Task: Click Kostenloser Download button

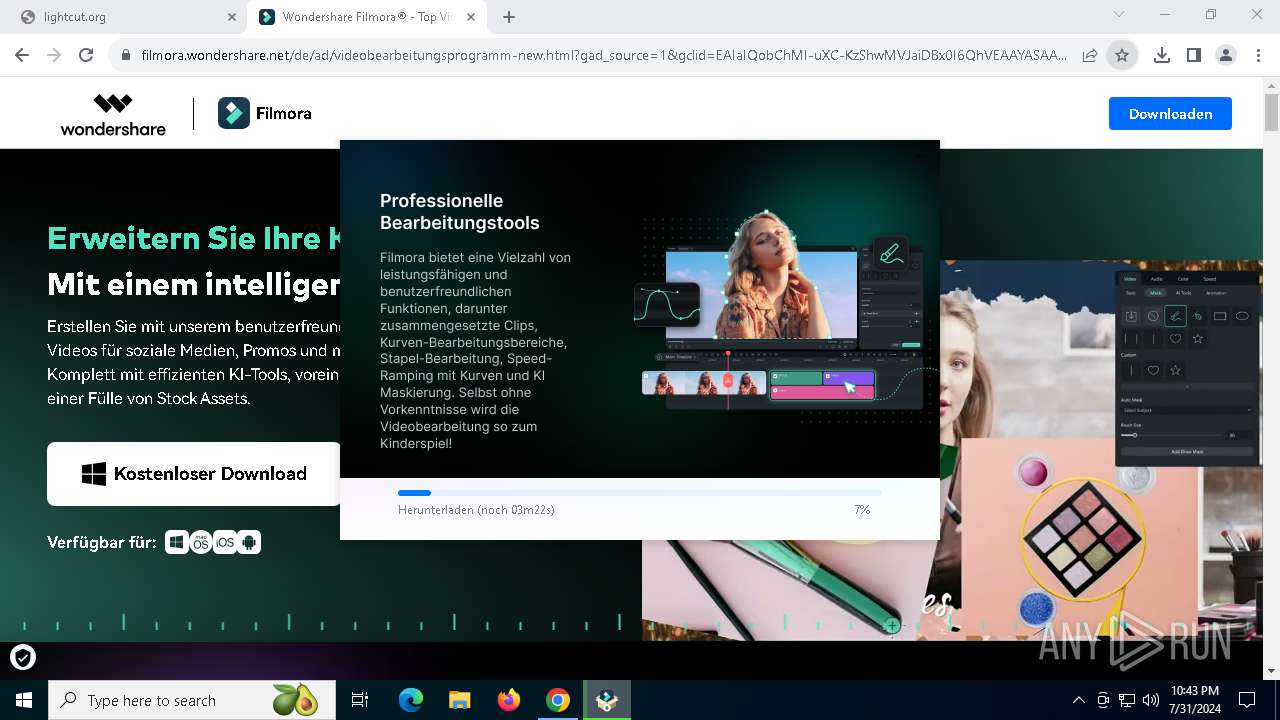Action: (194, 474)
